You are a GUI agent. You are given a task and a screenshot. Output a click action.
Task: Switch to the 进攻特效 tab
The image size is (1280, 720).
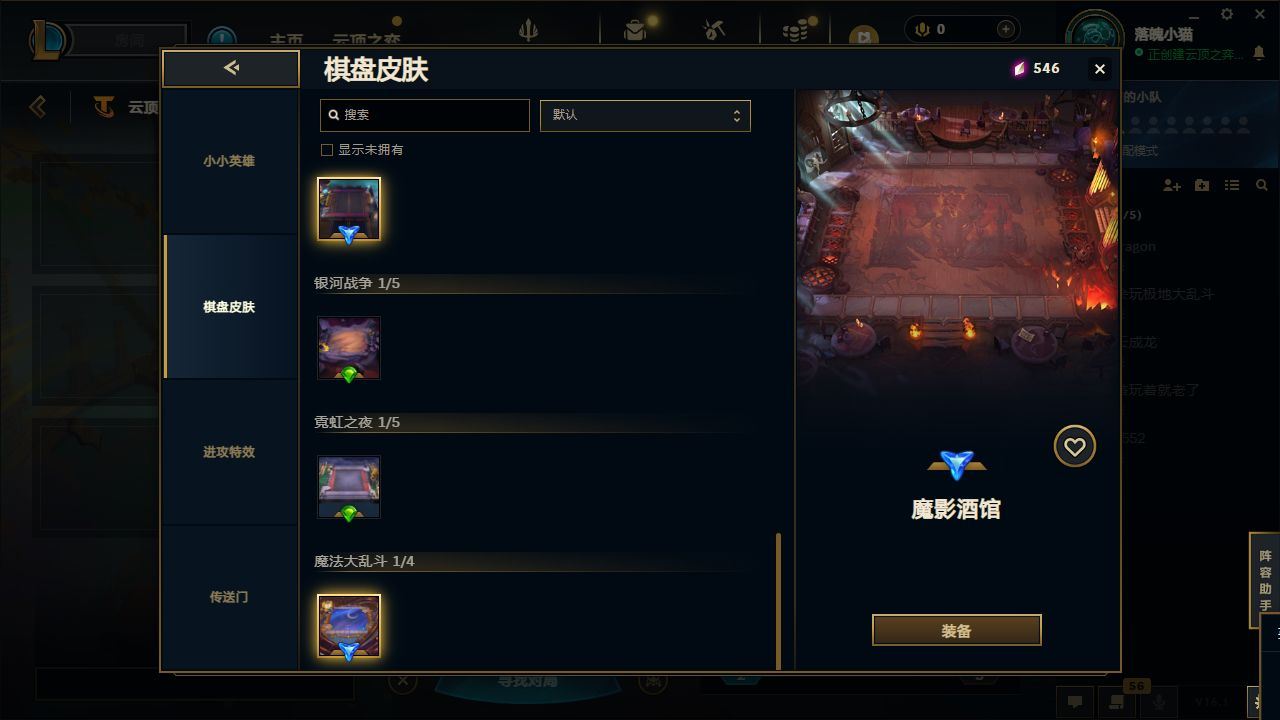[229, 452]
